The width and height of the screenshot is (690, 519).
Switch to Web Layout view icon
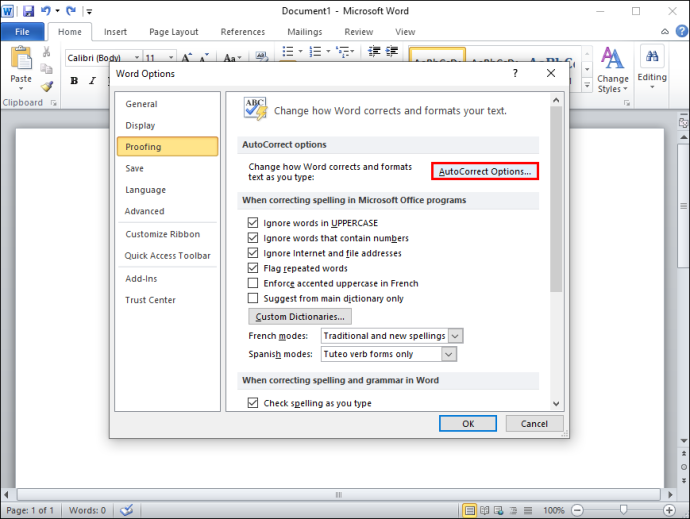499,510
